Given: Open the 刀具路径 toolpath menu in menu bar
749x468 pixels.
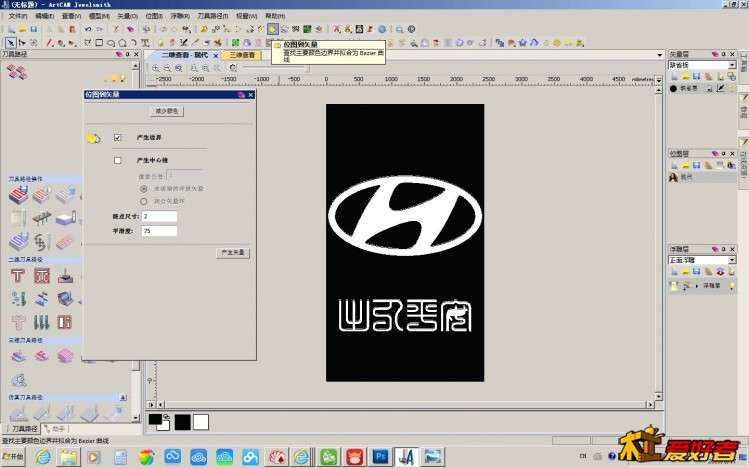Looking at the screenshot, I should click(x=213, y=16).
